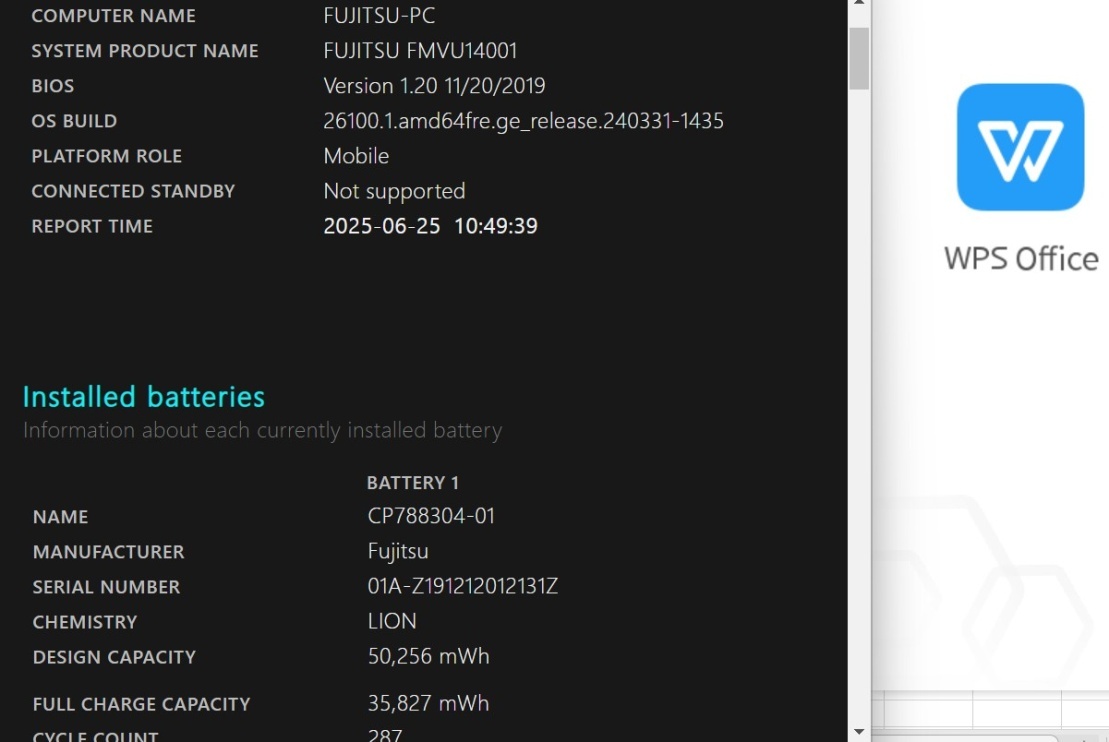Click the design capacity value 50,256 mWh
Viewport: 1109px width, 742px height.
(x=428, y=656)
